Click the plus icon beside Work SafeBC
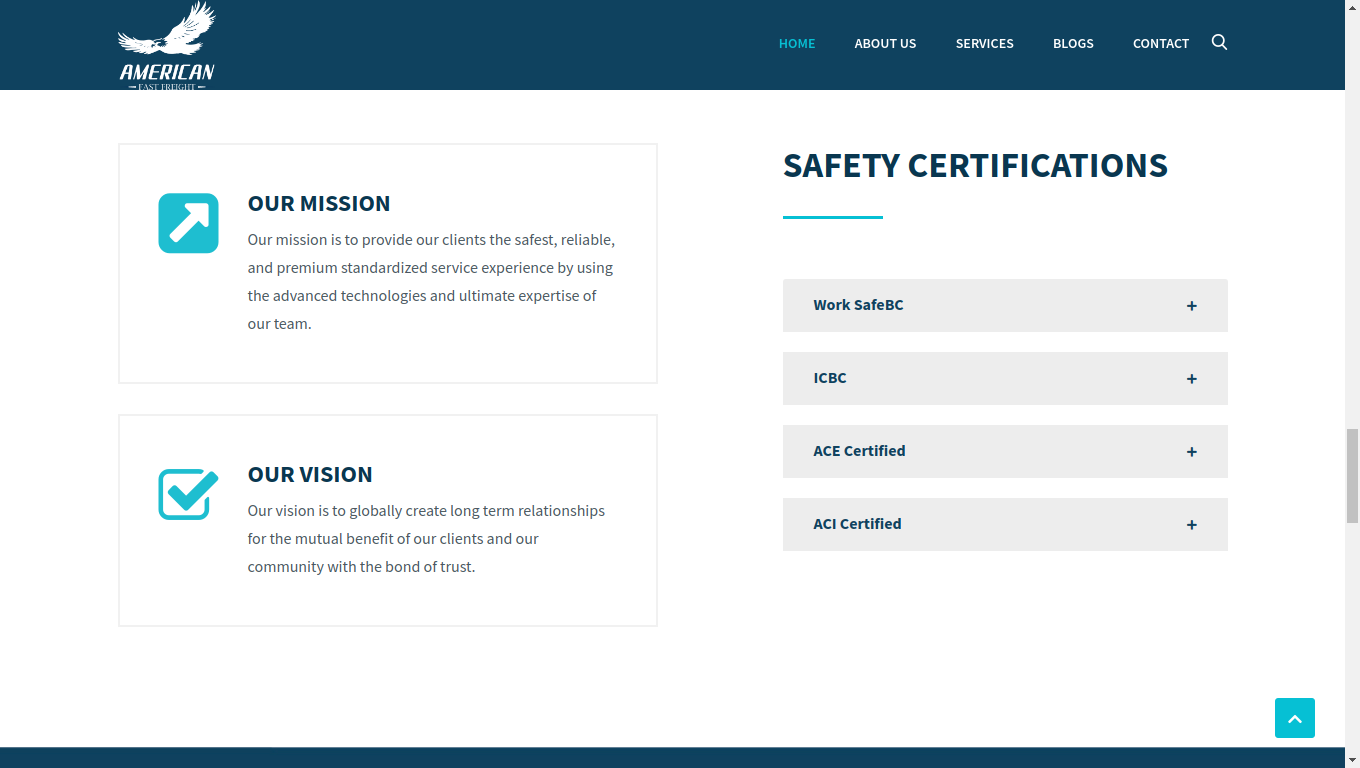 pyautogui.click(x=1191, y=306)
